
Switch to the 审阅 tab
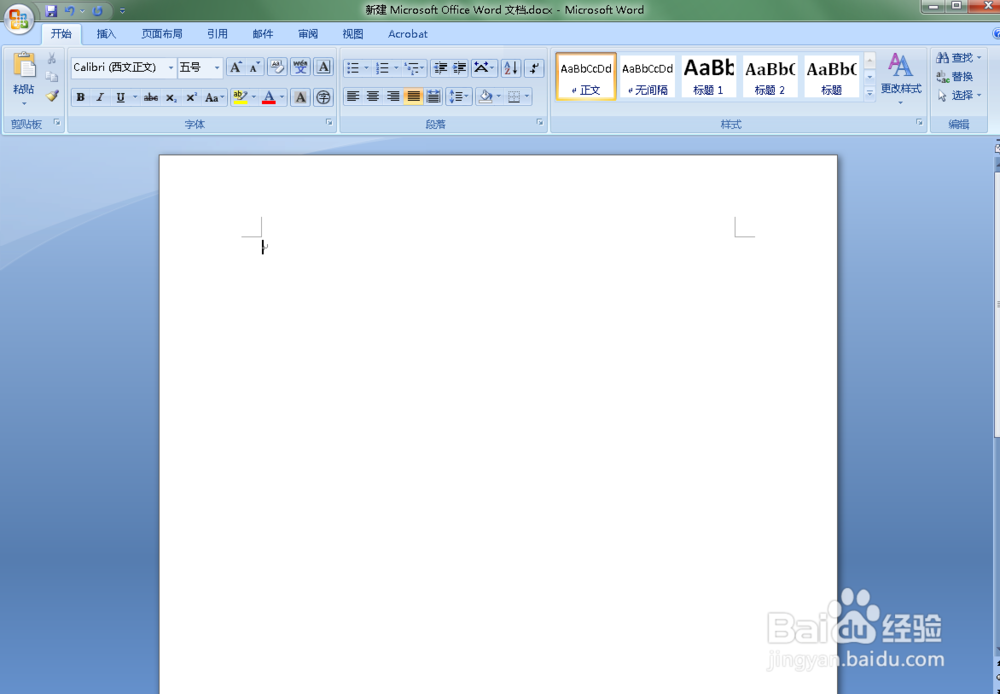tap(307, 34)
